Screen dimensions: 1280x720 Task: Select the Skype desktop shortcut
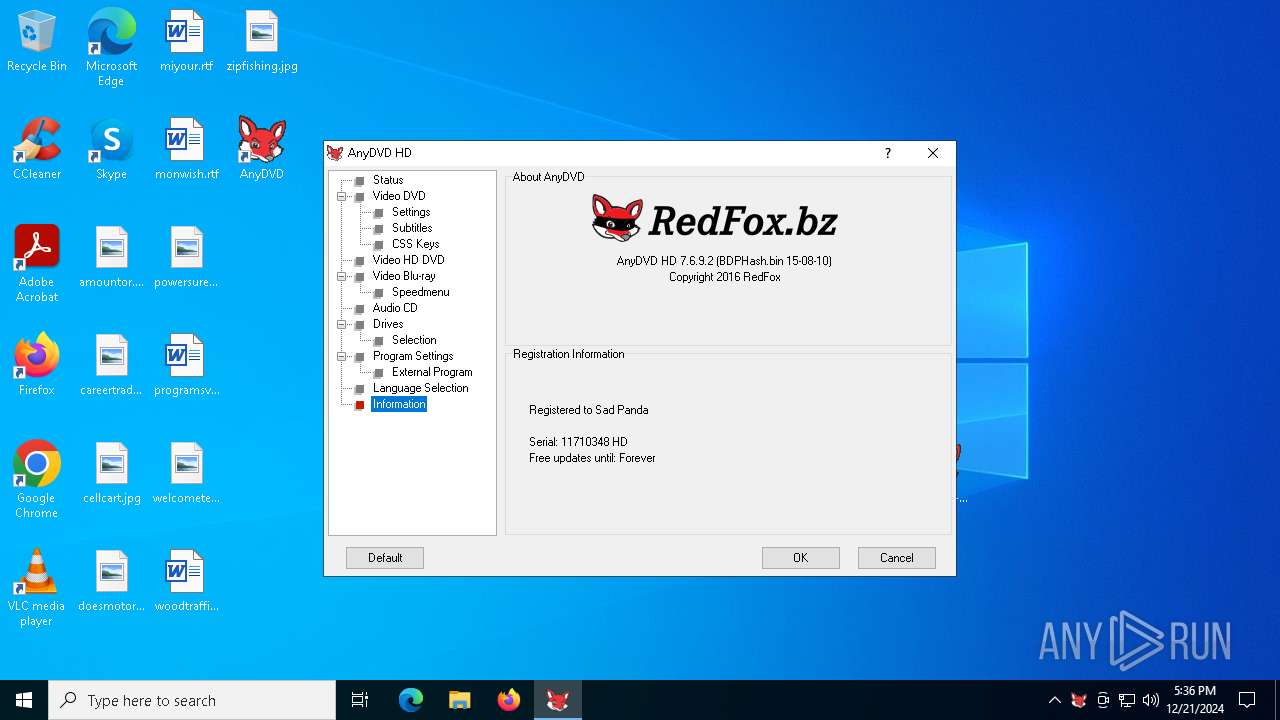click(x=111, y=150)
